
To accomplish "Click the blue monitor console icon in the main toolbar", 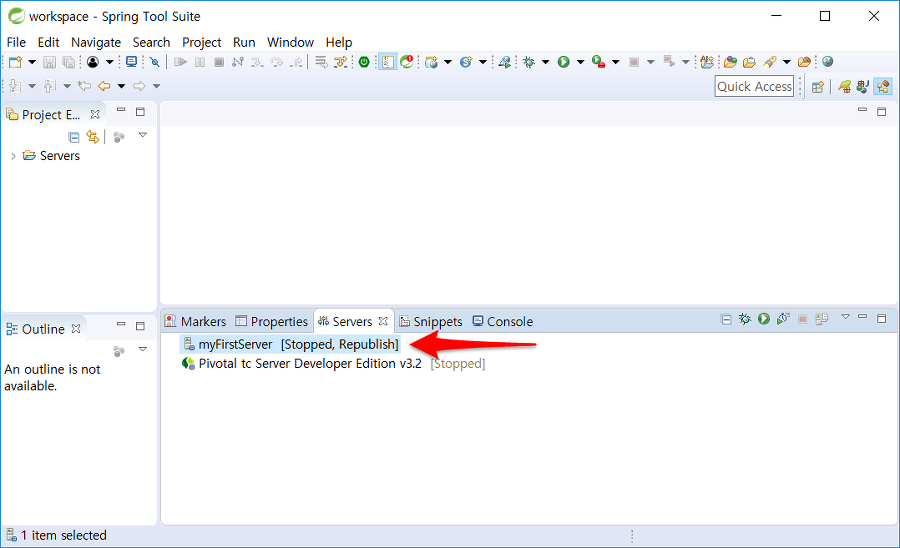I will pos(131,62).
